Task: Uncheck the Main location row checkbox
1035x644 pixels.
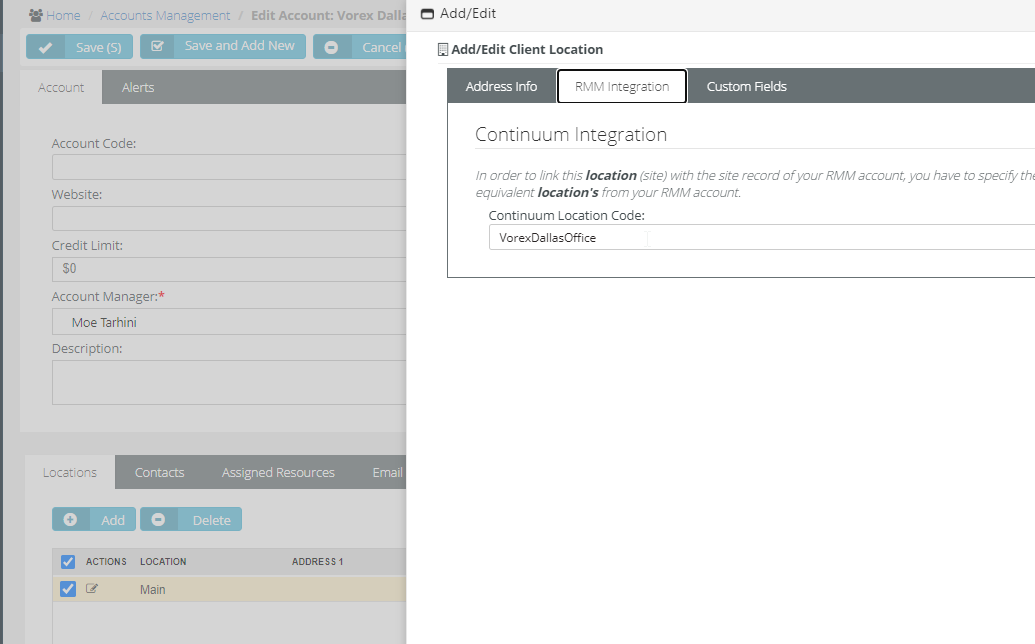Action: coord(68,589)
